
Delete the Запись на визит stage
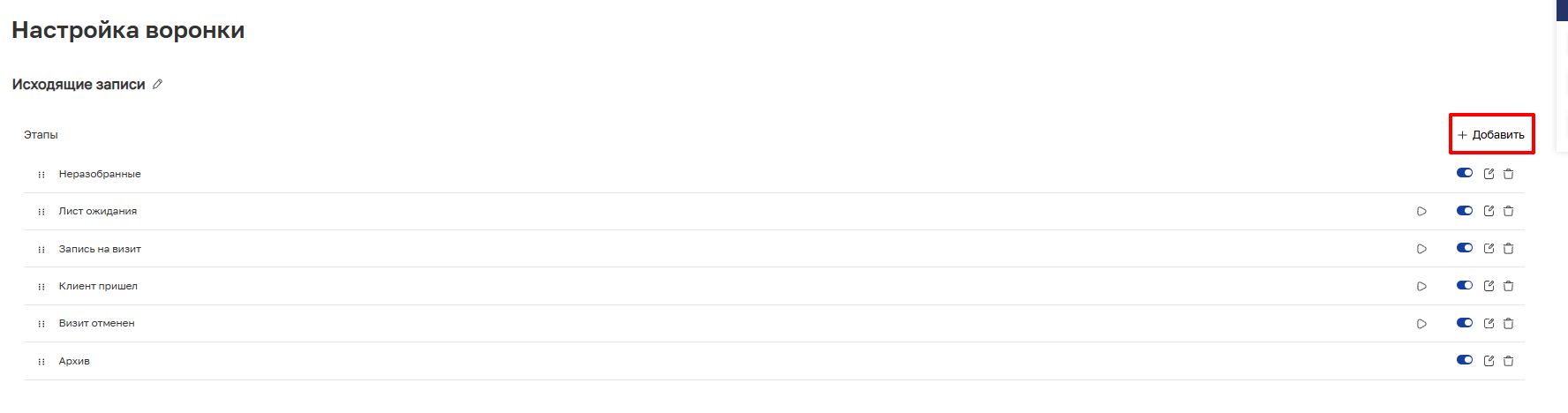coord(1508,249)
